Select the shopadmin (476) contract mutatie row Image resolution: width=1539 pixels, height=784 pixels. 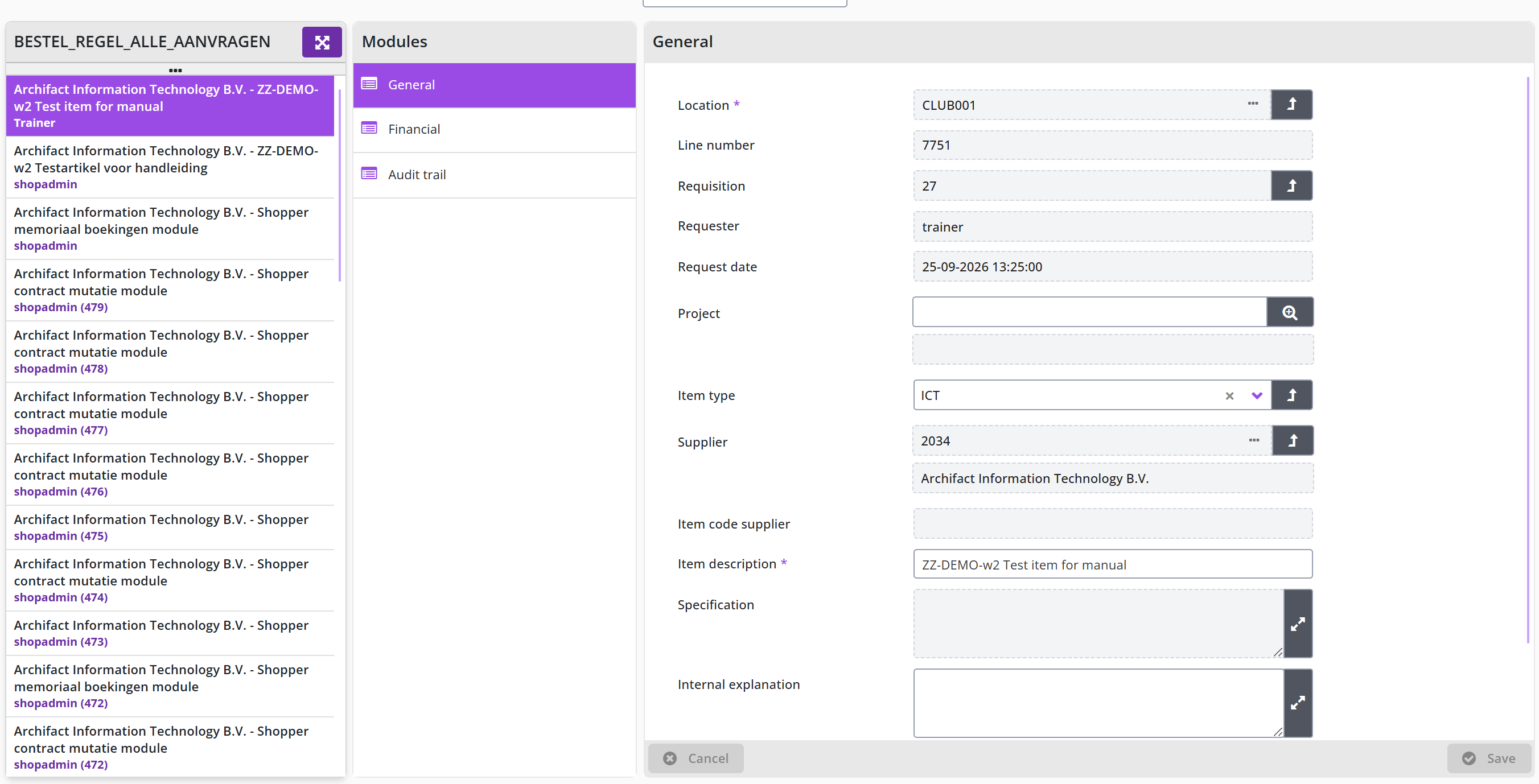[x=170, y=474]
